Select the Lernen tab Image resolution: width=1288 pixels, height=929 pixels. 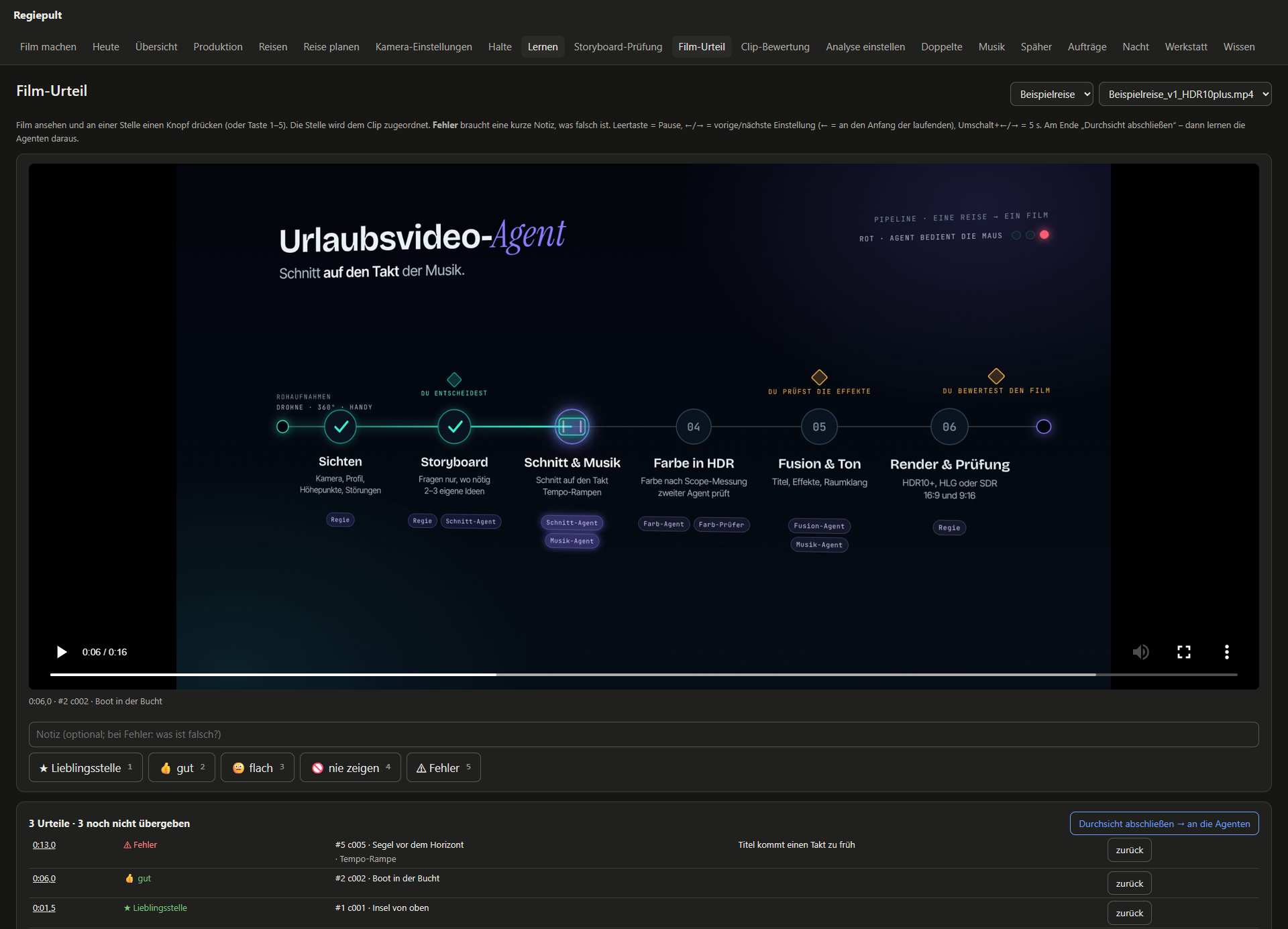point(543,47)
